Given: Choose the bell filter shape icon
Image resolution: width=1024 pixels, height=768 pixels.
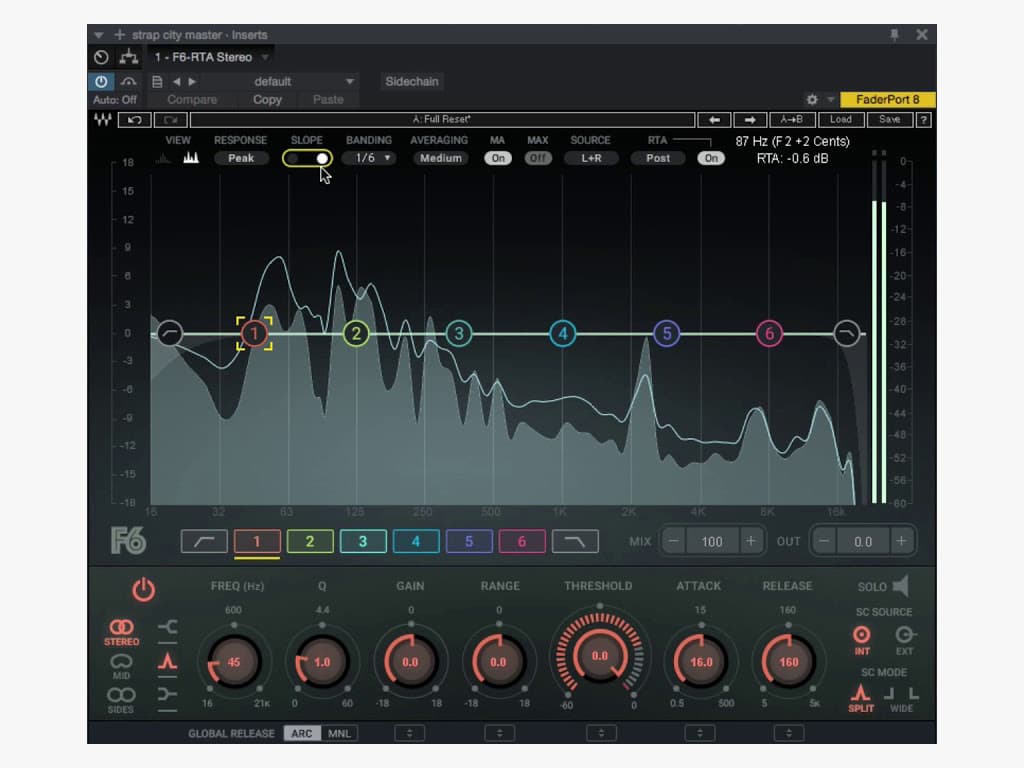Looking at the screenshot, I should point(167,662).
